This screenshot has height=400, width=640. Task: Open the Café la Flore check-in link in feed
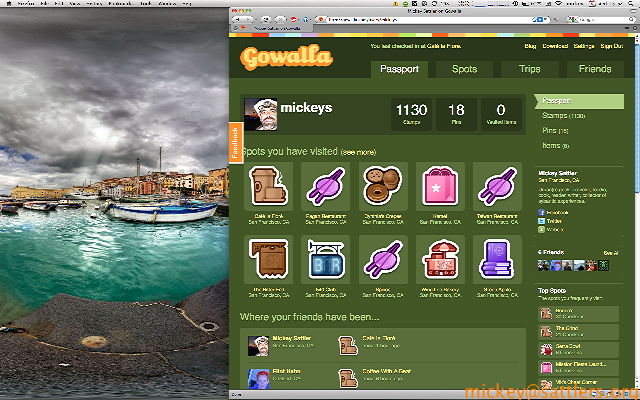[379, 338]
